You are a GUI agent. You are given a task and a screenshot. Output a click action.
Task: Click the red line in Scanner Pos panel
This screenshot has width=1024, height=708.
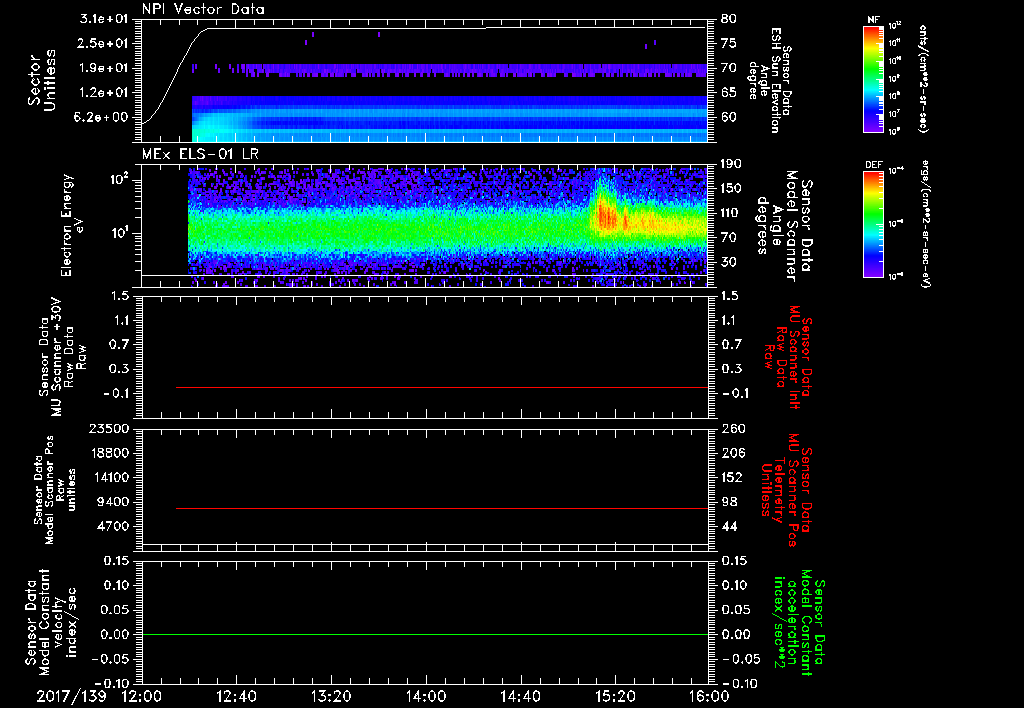[x=442, y=508]
